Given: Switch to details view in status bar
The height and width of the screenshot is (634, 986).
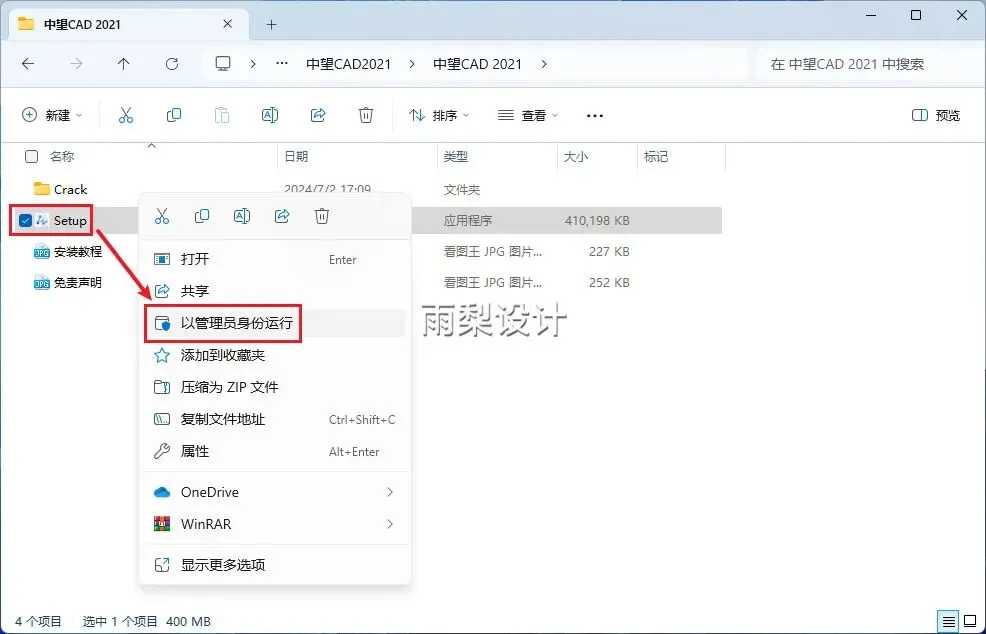Looking at the screenshot, I should click(948, 621).
